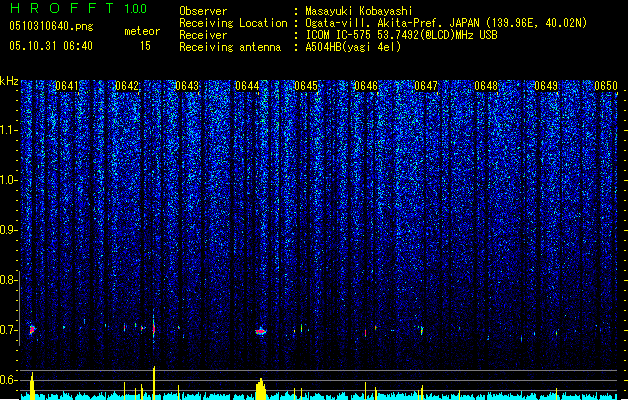Click the 0646 time marker
The height and width of the screenshot is (400, 629).
pos(366,86)
